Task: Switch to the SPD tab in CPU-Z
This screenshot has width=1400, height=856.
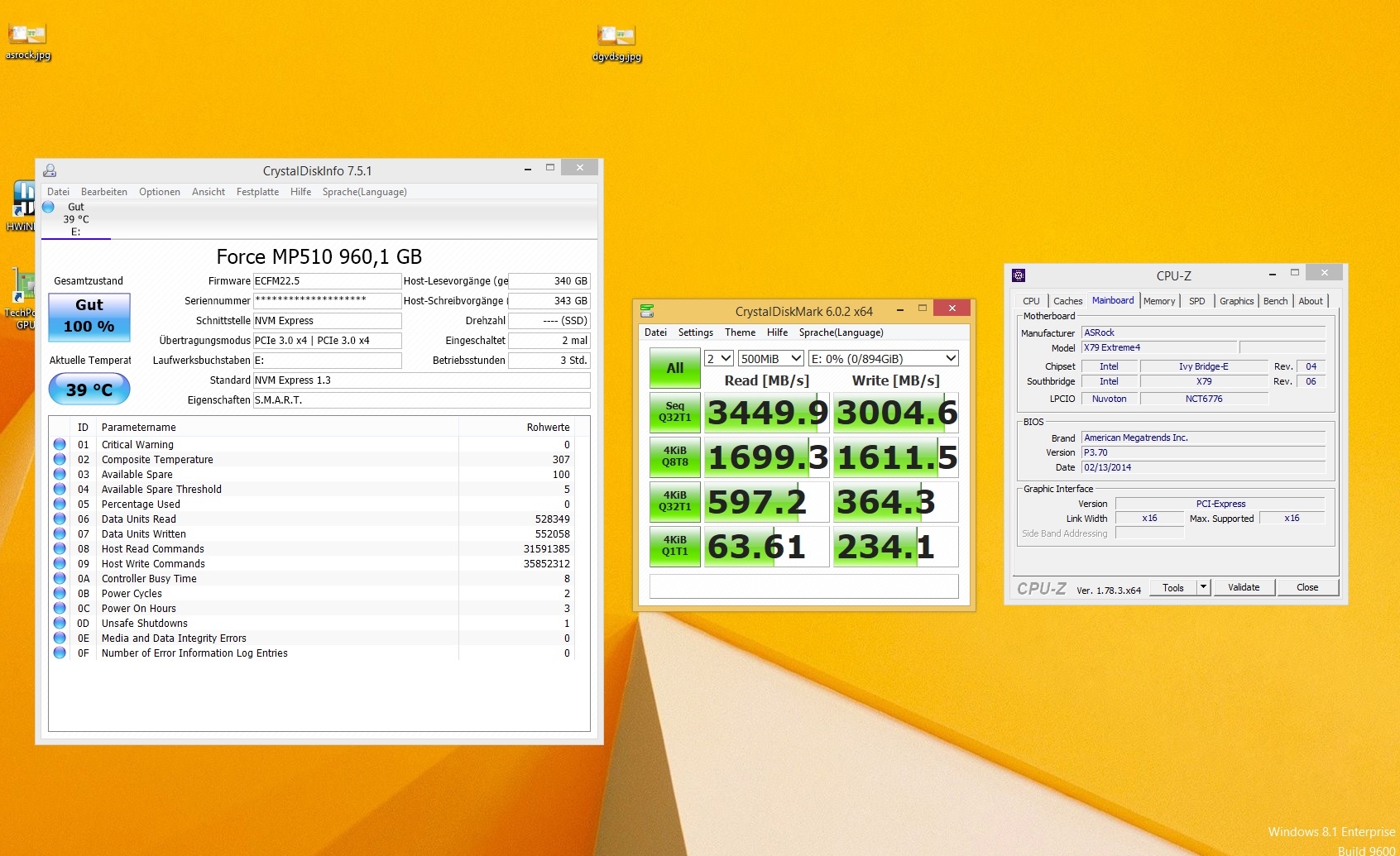Action: (x=1196, y=301)
